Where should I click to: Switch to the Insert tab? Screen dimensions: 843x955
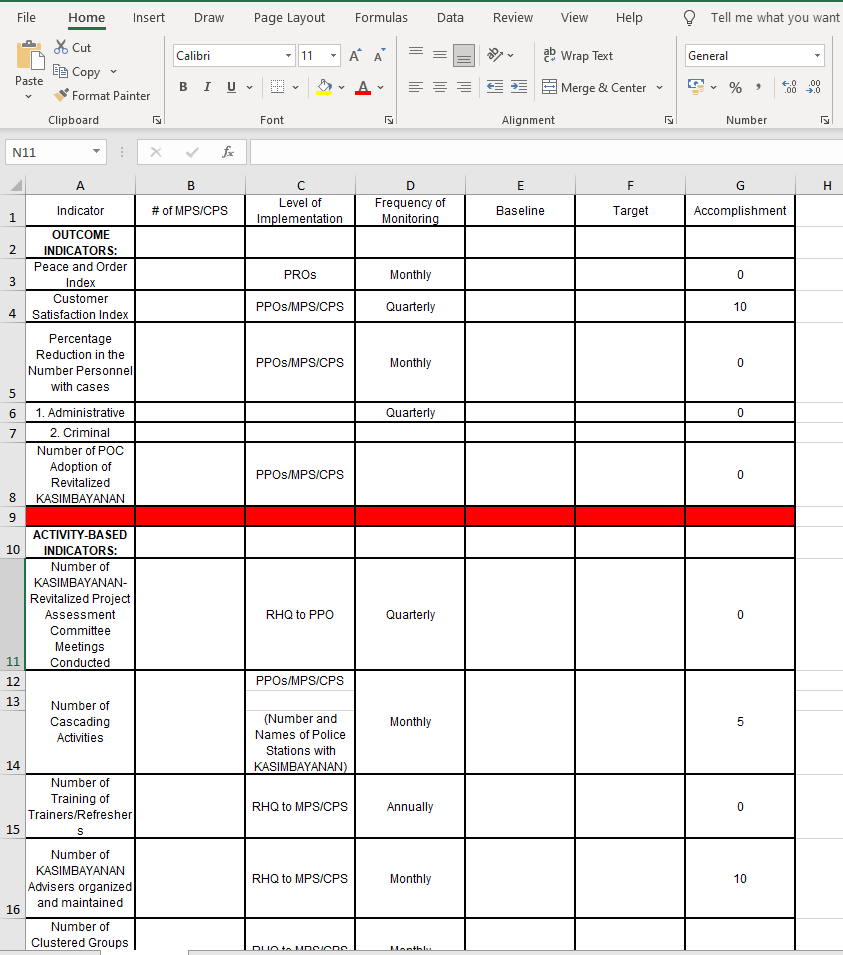tap(149, 18)
